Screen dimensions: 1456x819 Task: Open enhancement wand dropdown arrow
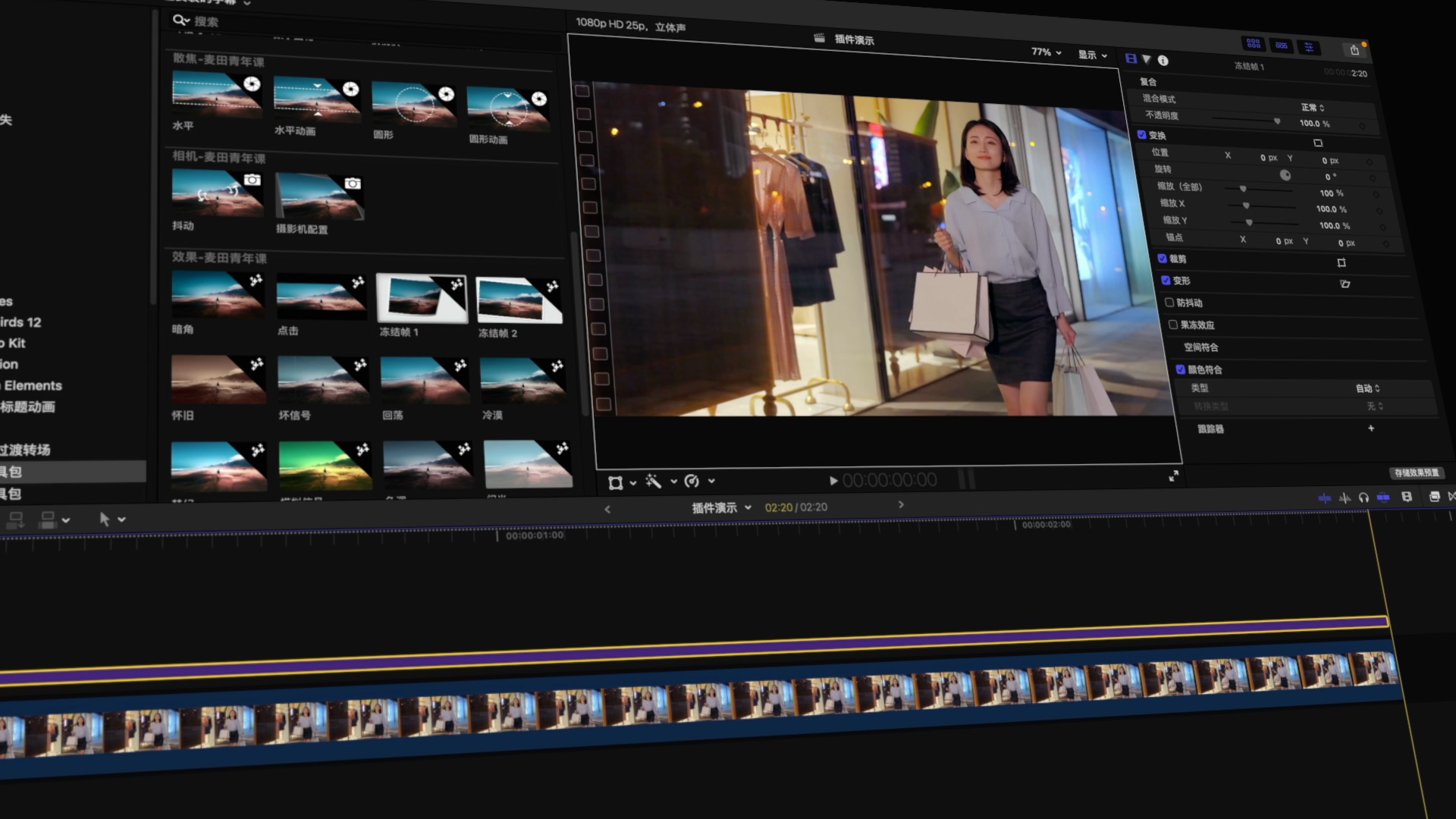tap(673, 481)
